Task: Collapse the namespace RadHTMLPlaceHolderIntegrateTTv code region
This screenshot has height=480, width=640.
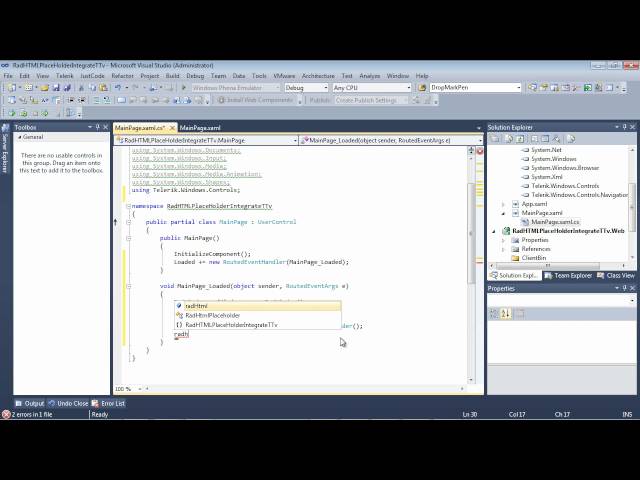Action: click(128, 206)
